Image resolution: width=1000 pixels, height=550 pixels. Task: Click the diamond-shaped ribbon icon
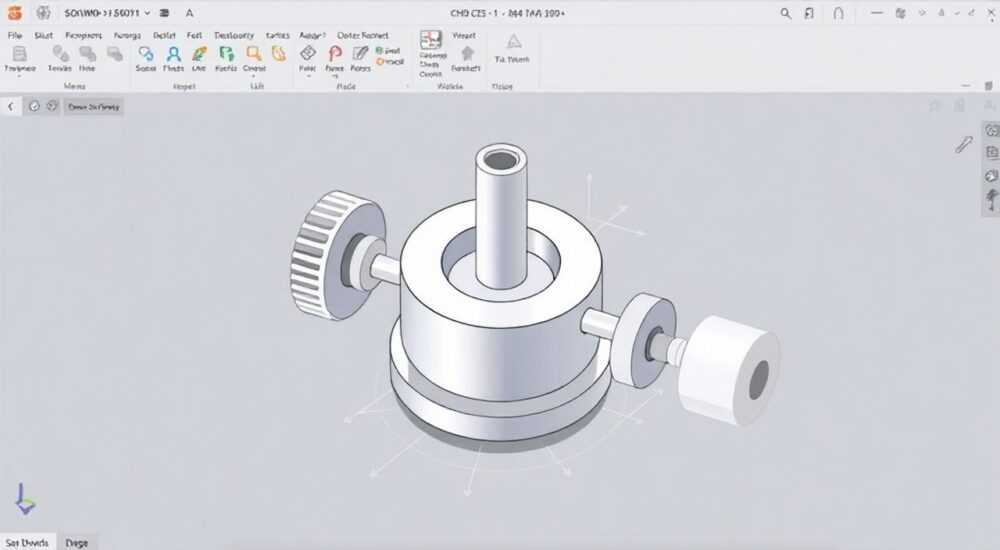coord(308,53)
